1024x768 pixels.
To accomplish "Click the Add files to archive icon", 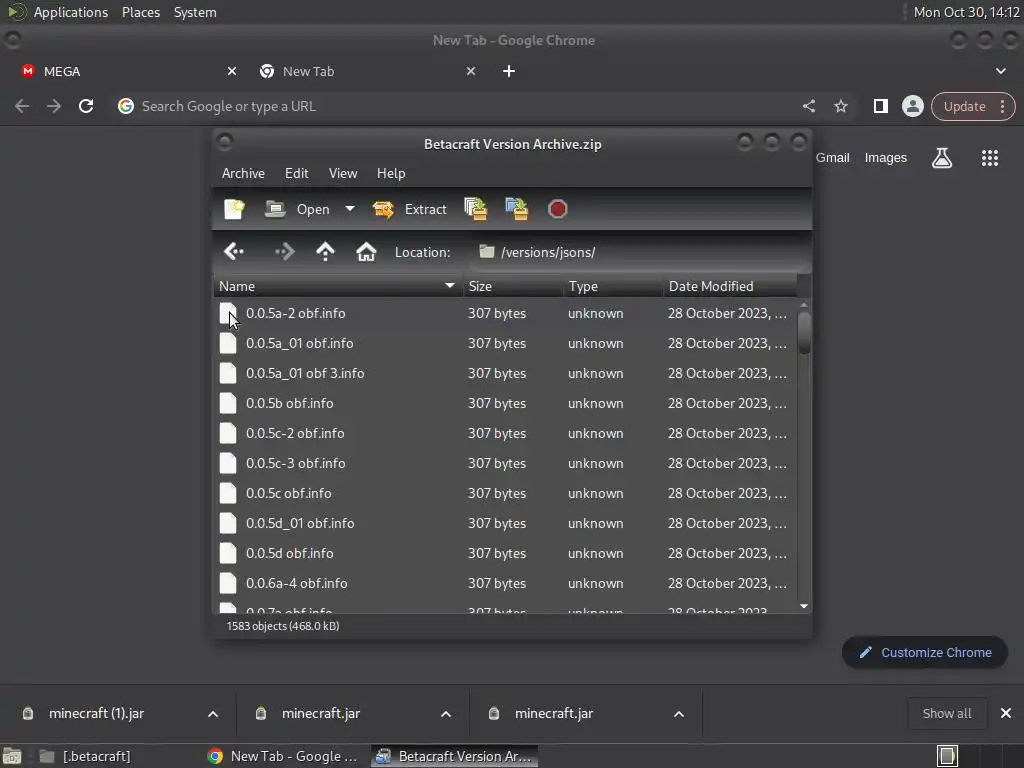I will point(475,209).
